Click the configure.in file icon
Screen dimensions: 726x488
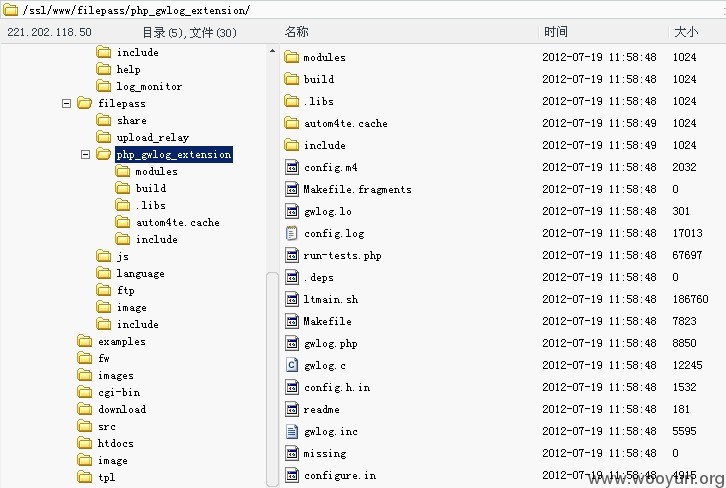tap(292, 475)
